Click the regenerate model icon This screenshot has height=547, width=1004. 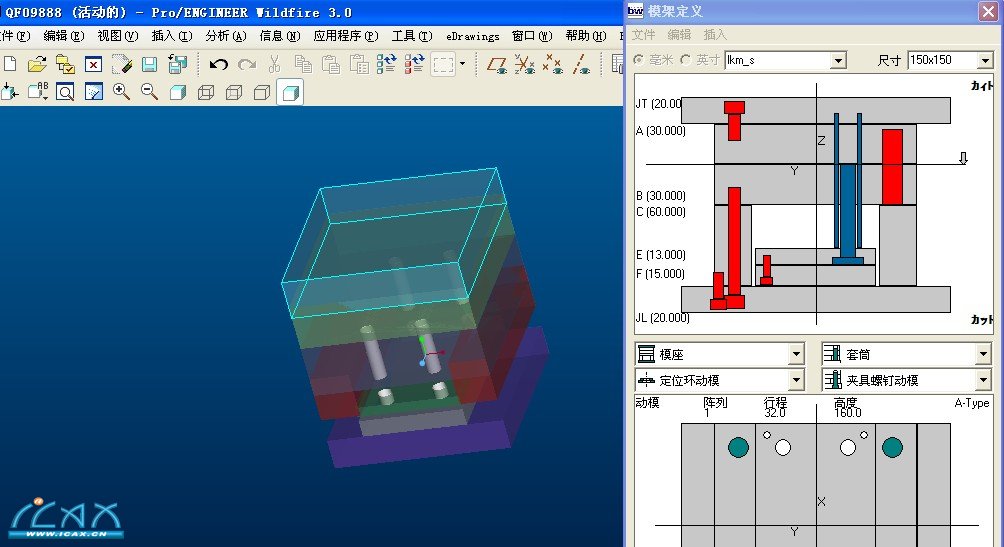point(386,64)
